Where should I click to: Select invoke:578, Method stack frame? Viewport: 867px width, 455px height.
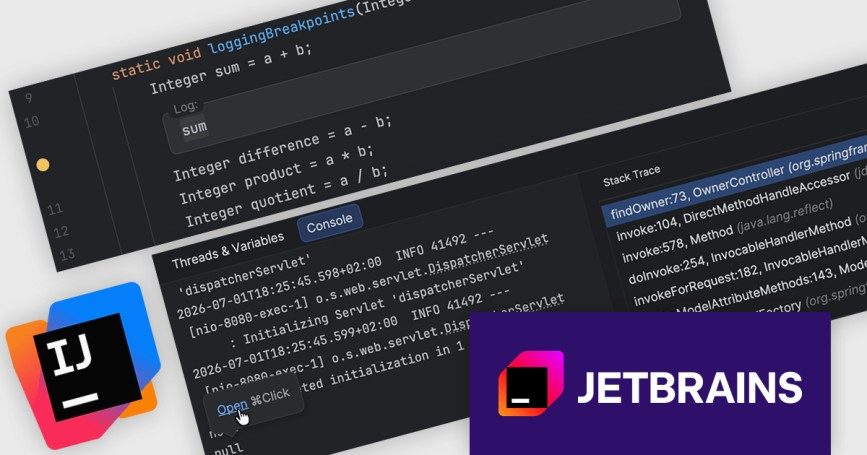tap(727, 230)
